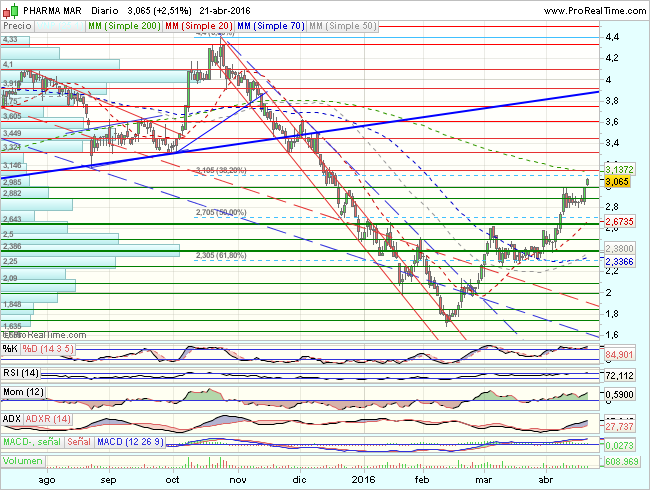Click the Volumen panel label
This screenshot has width=650, height=490.
23,461
